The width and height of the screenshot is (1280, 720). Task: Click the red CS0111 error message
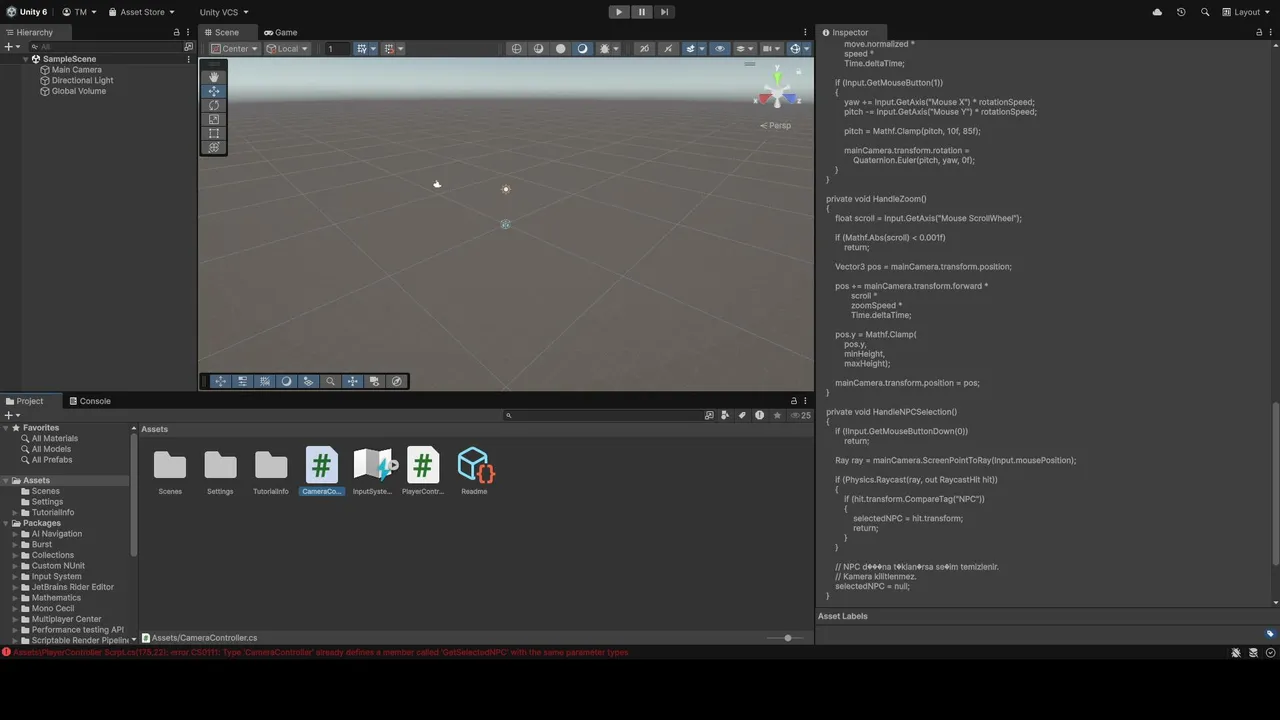pos(320,652)
